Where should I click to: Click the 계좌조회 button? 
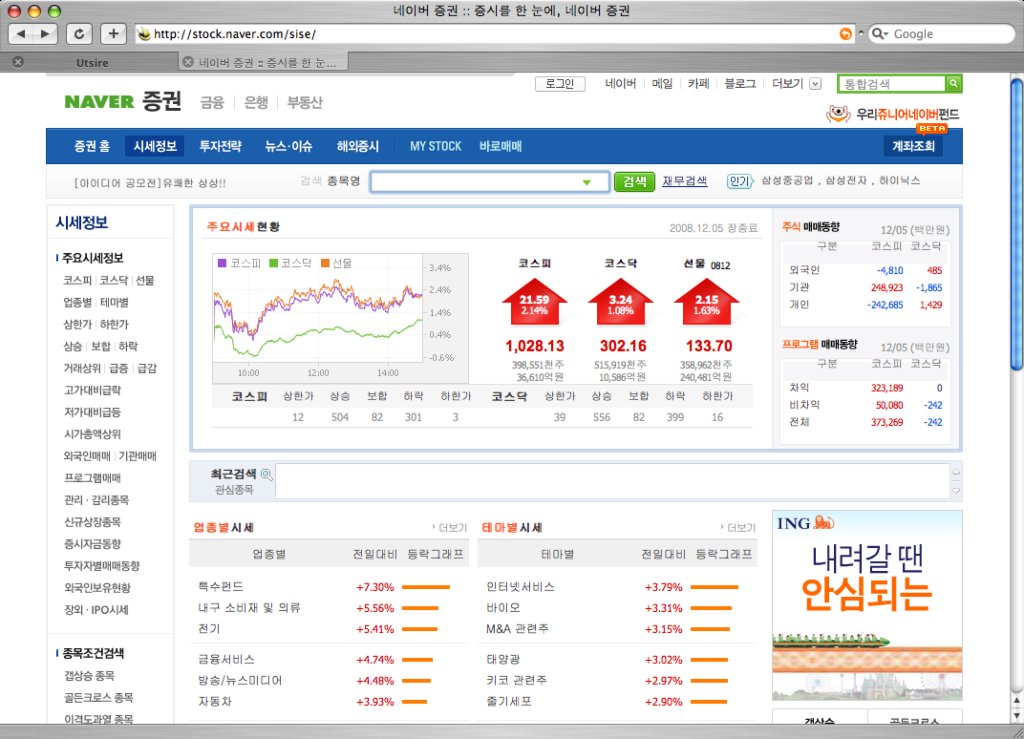[x=913, y=146]
